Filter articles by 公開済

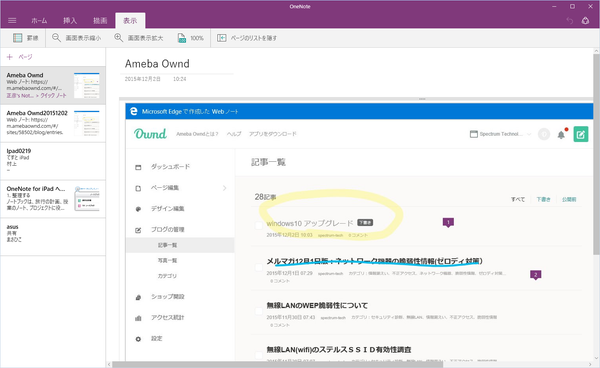click(x=569, y=199)
